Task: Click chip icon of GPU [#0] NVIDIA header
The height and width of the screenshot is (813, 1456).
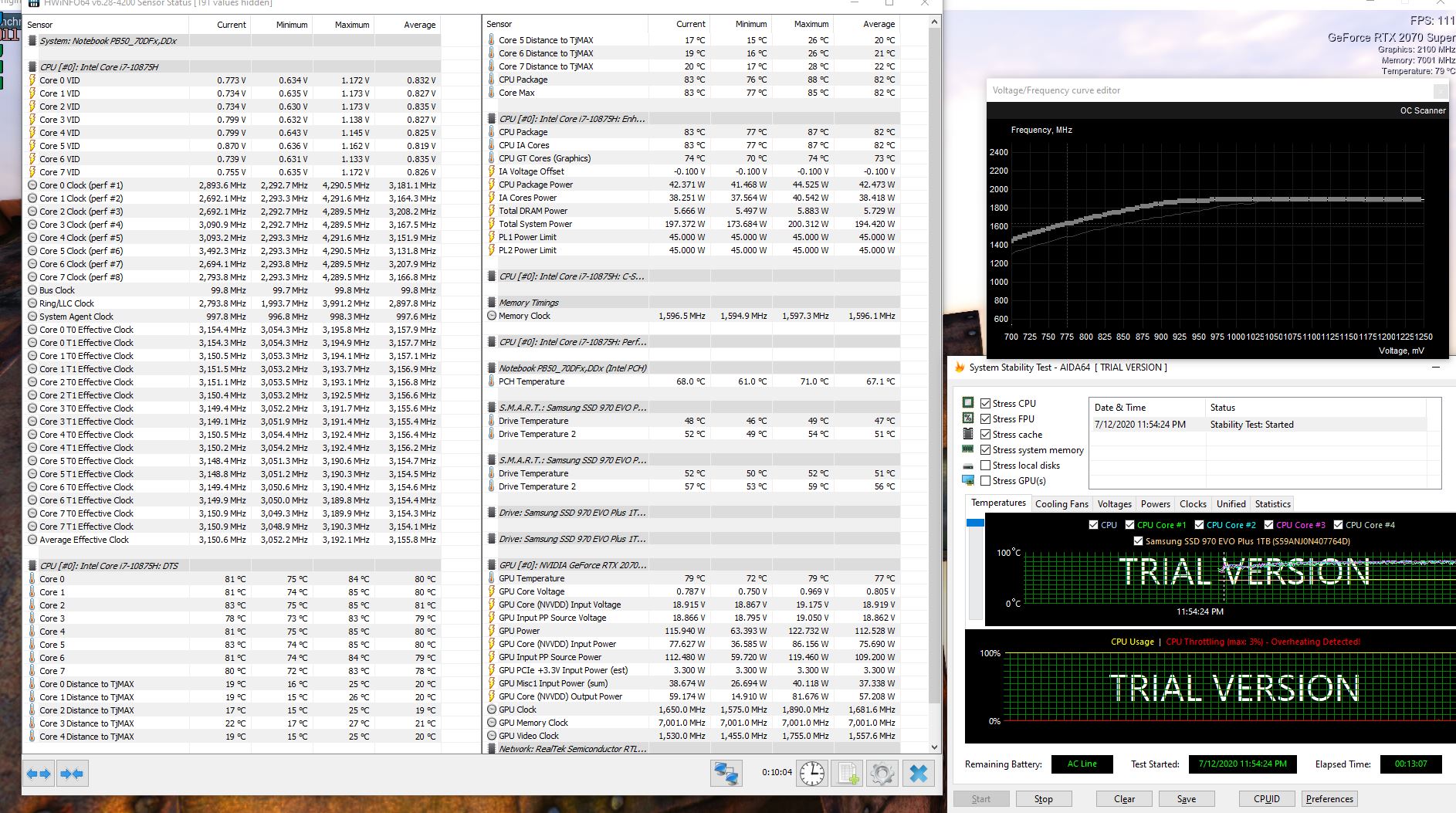Action: tap(492, 565)
